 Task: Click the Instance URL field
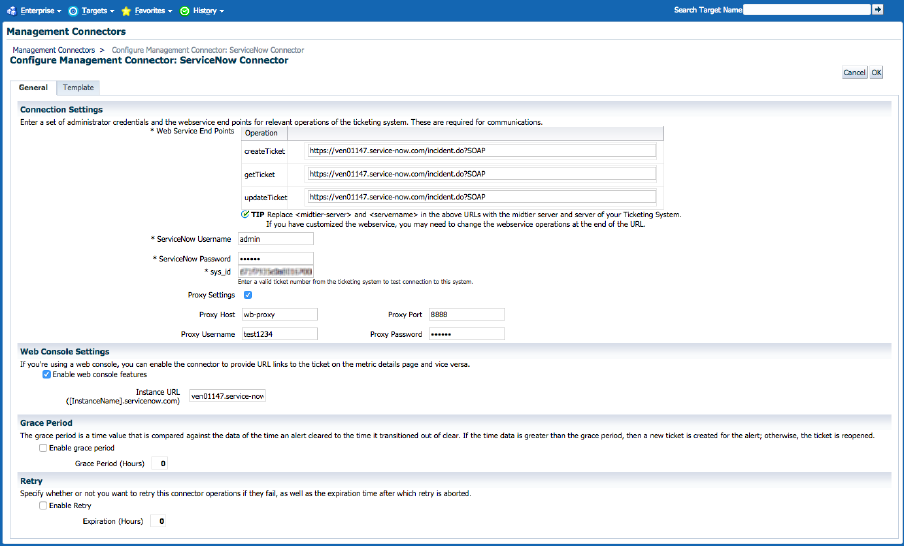pyautogui.click(x=227, y=396)
